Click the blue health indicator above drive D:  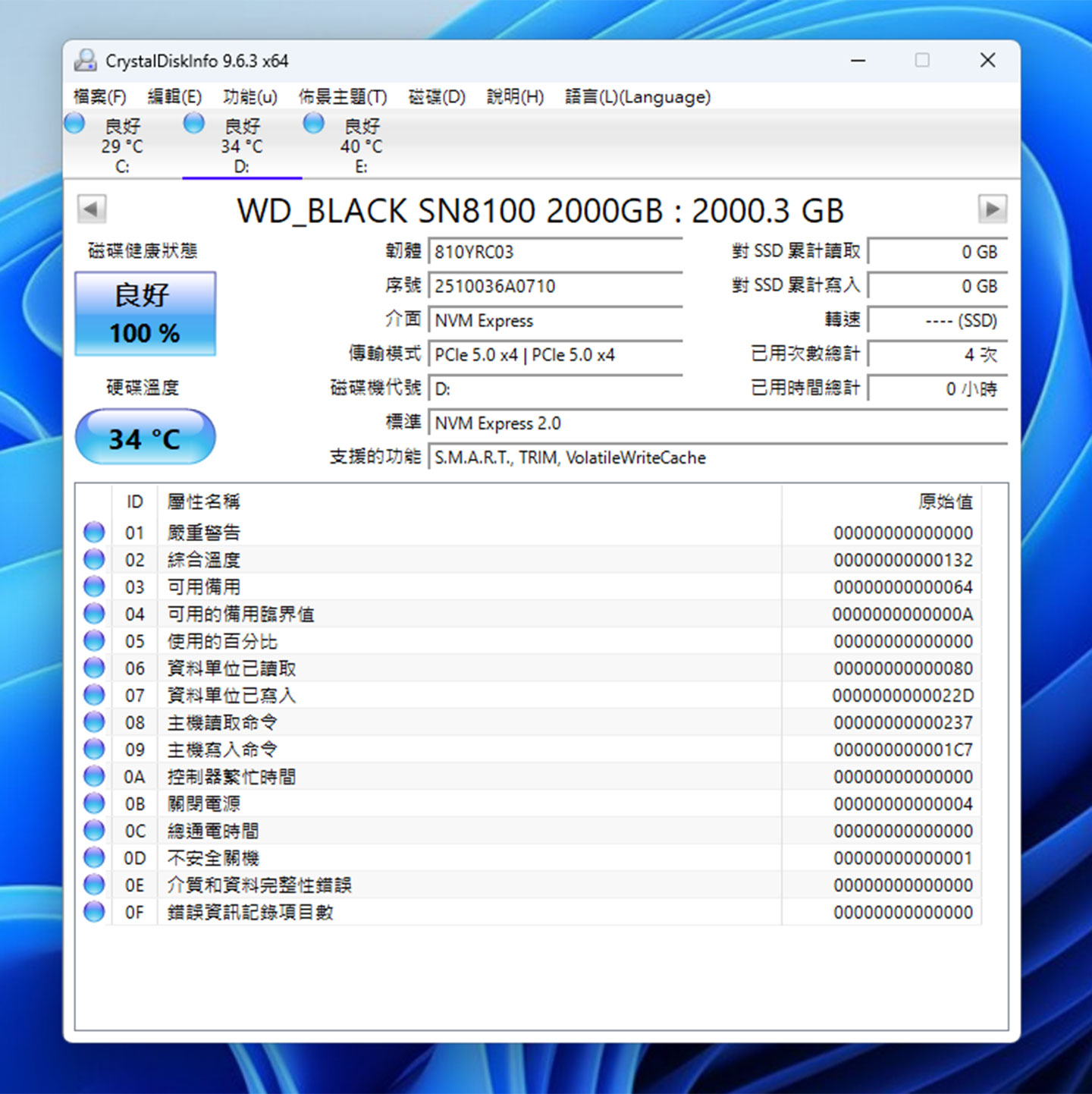pos(193,121)
